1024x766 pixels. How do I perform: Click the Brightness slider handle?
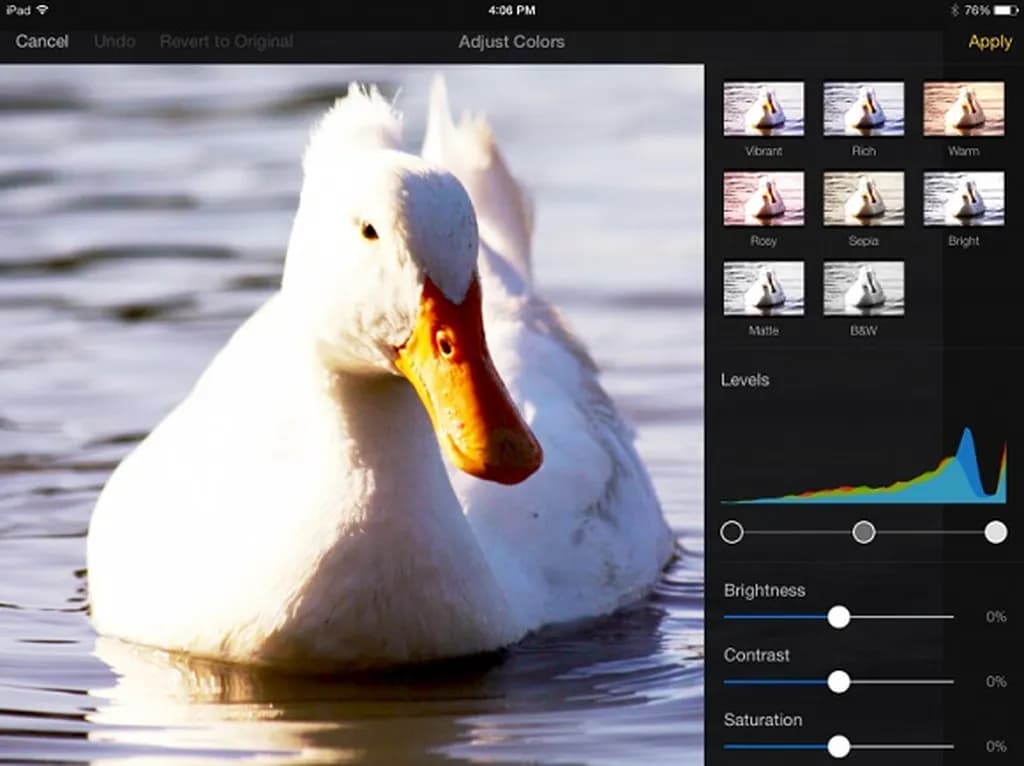(x=839, y=617)
